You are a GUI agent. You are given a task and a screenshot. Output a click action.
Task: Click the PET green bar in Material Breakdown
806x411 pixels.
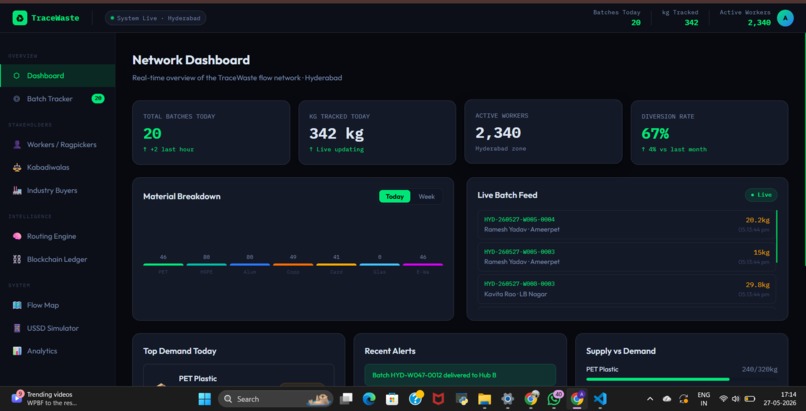(x=163, y=265)
